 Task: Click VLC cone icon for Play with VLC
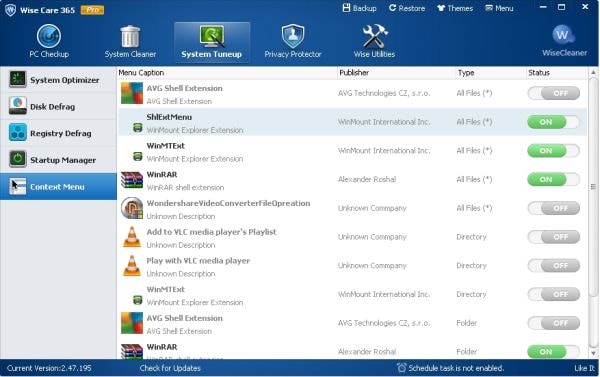click(x=132, y=266)
